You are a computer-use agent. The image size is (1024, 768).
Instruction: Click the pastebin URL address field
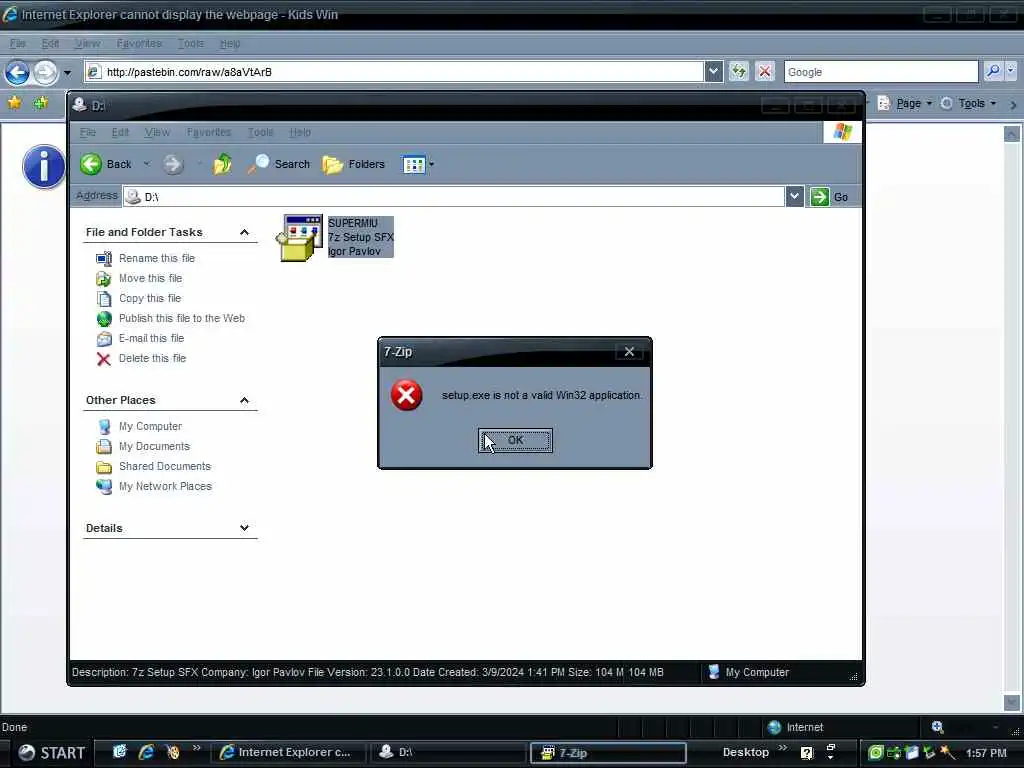point(394,72)
